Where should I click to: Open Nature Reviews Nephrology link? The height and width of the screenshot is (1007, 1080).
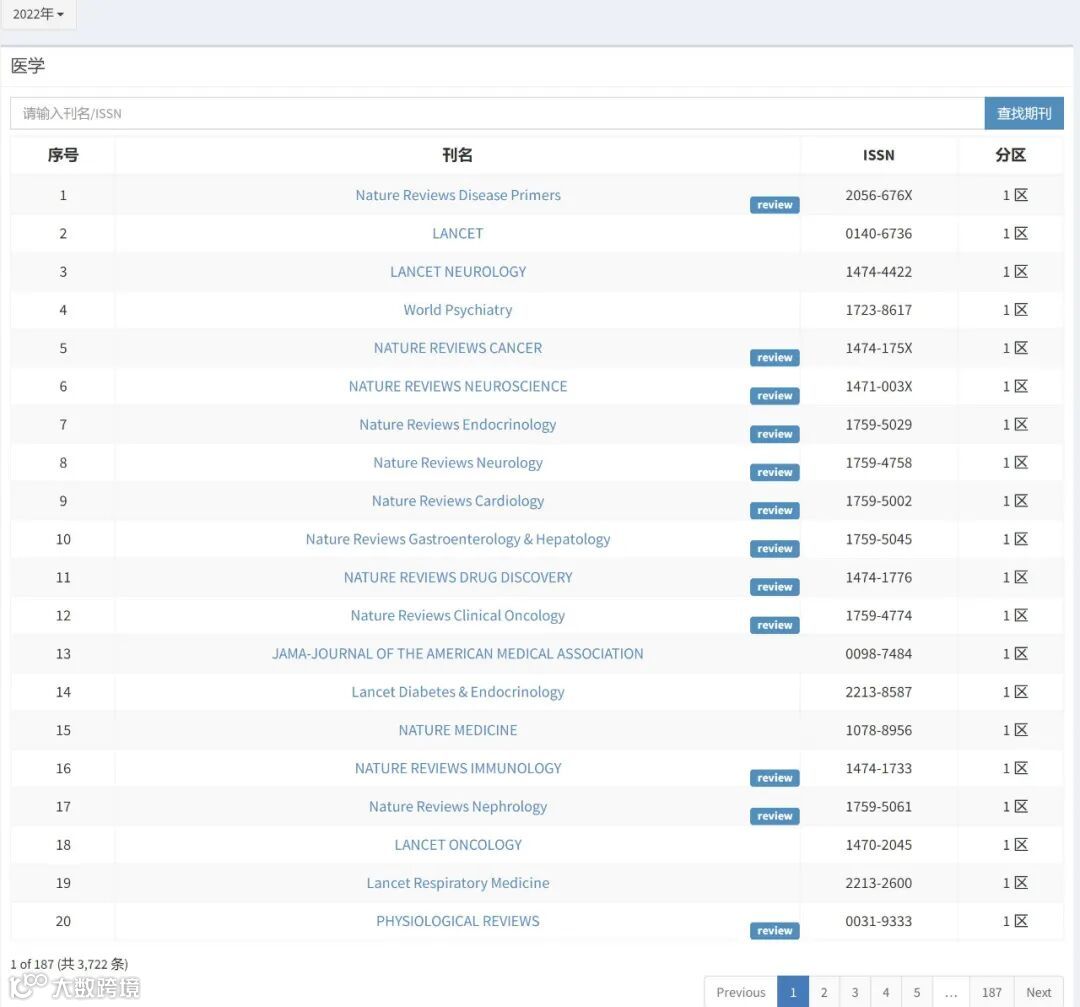coord(457,807)
